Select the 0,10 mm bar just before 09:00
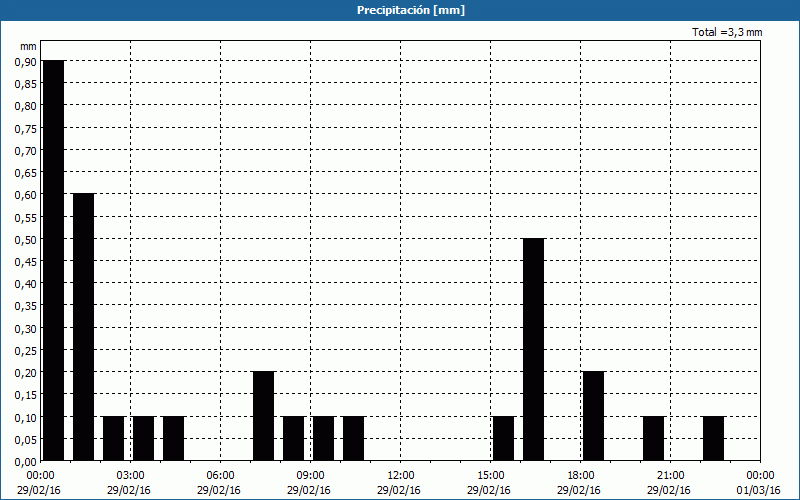This screenshot has width=800, height=500. [x=294, y=438]
